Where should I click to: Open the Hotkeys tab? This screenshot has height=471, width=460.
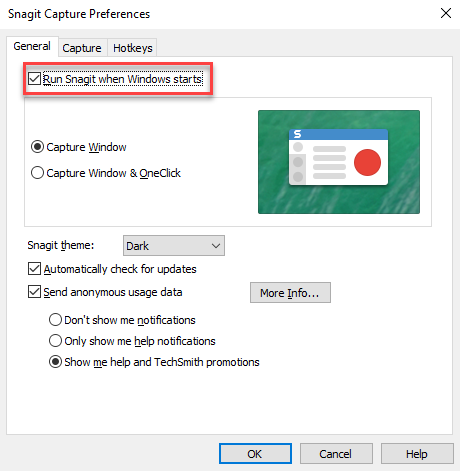133,48
